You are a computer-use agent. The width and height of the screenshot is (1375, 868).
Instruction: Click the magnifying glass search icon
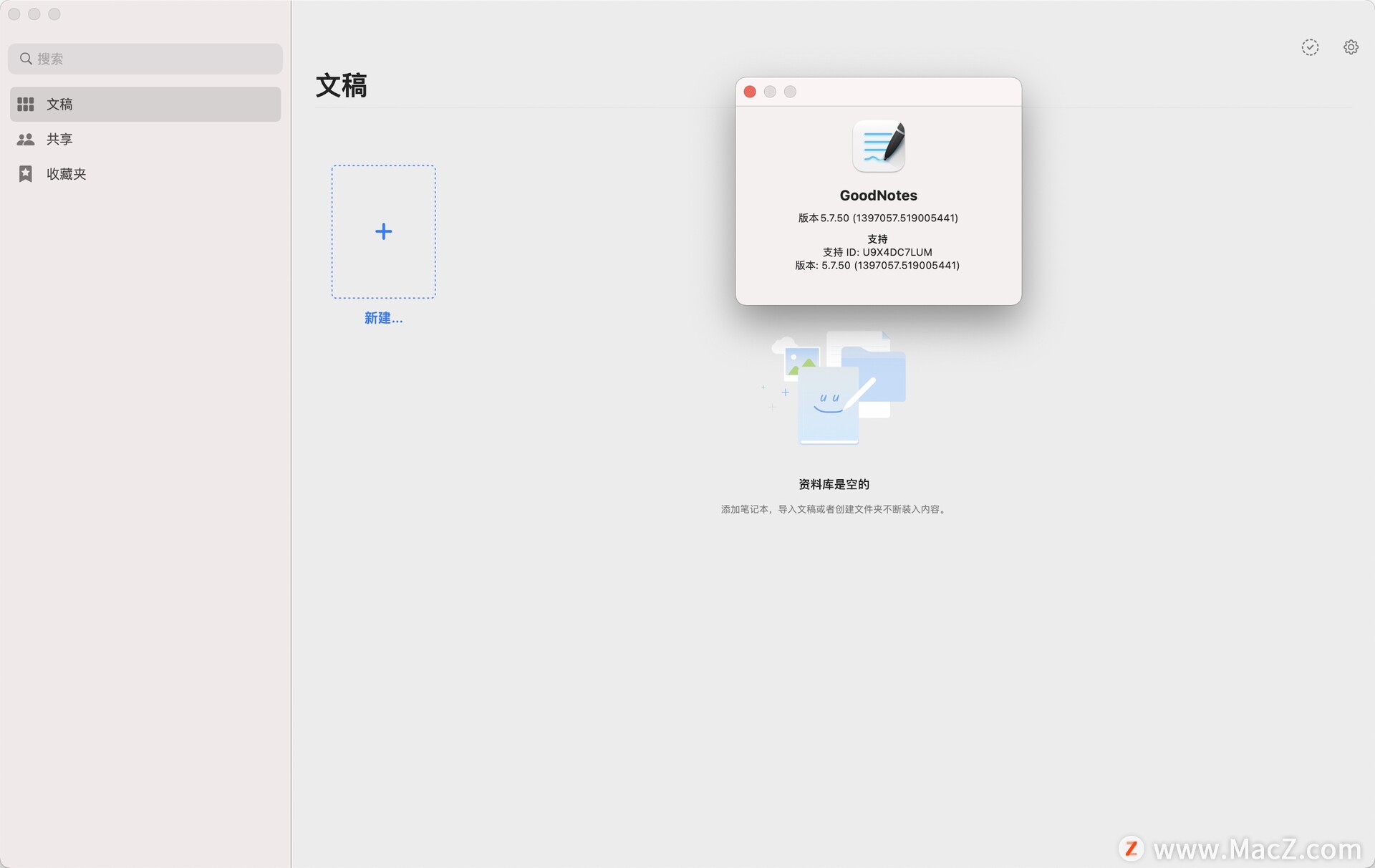pyautogui.click(x=26, y=59)
